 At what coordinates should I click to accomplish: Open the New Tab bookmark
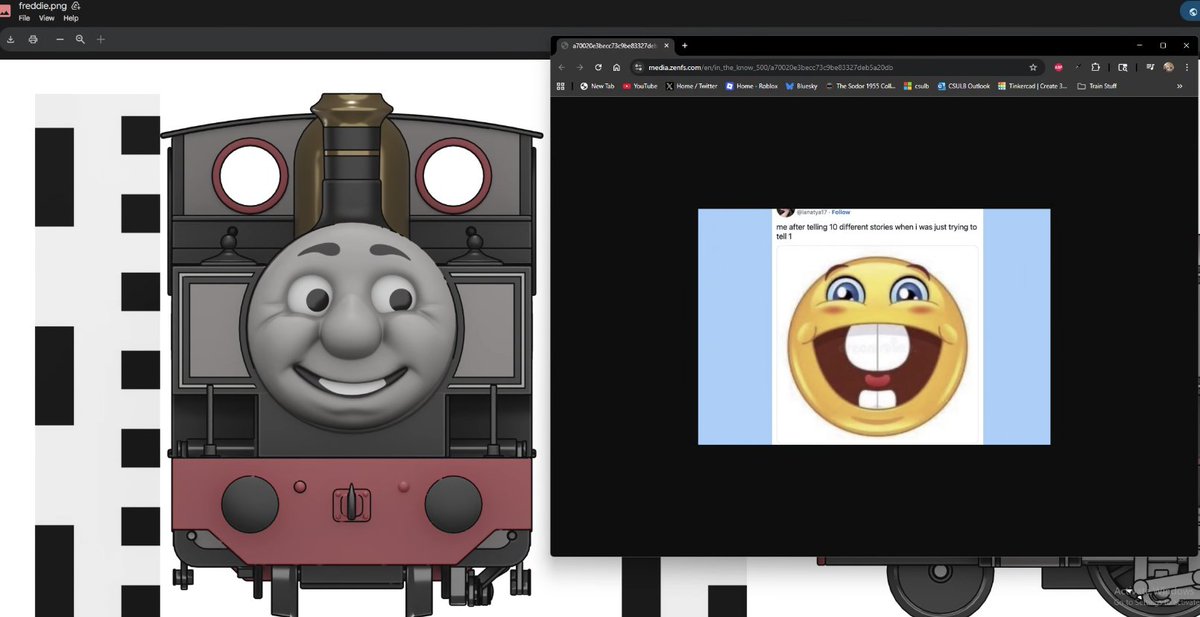tap(597, 86)
